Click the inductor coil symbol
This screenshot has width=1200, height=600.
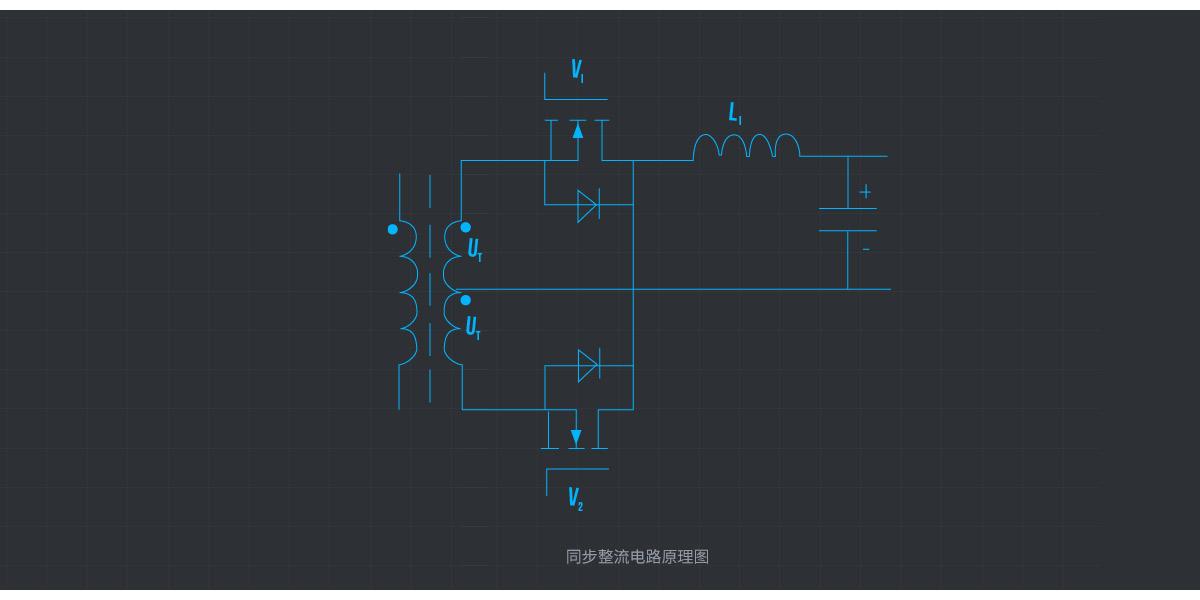pyautogui.click(x=746, y=148)
